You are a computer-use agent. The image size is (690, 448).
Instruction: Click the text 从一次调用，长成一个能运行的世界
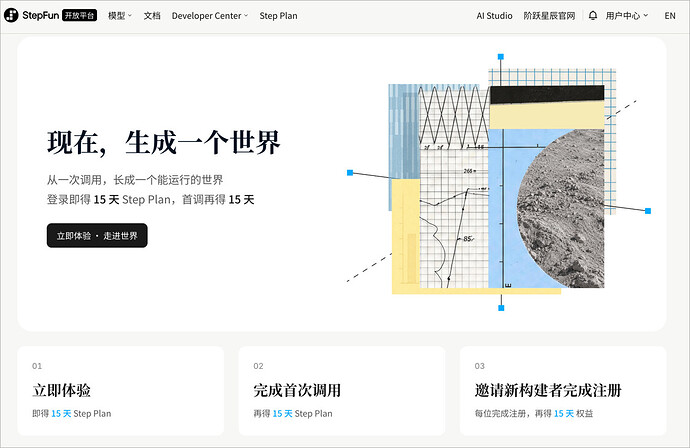135,180
